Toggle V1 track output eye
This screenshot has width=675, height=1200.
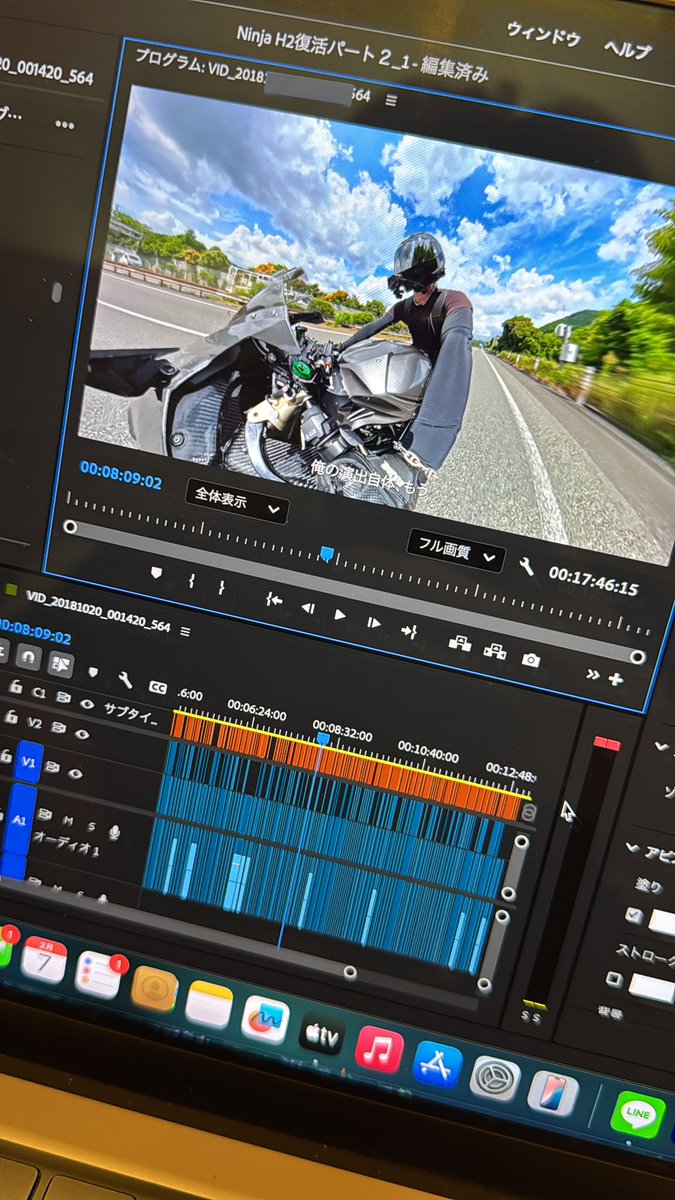(x=76, y=773)
